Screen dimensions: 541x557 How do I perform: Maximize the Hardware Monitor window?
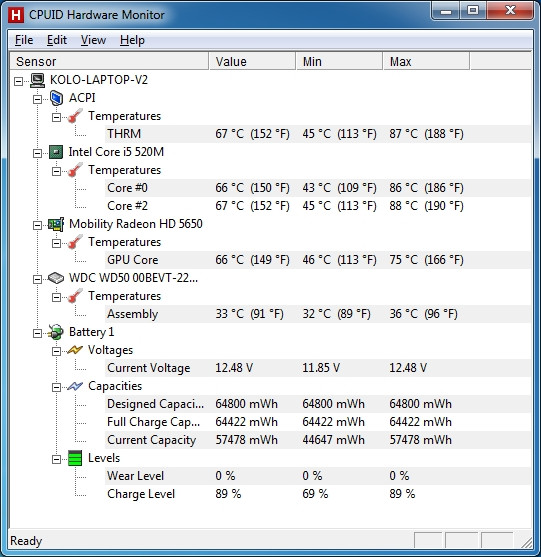pos(473,11)
